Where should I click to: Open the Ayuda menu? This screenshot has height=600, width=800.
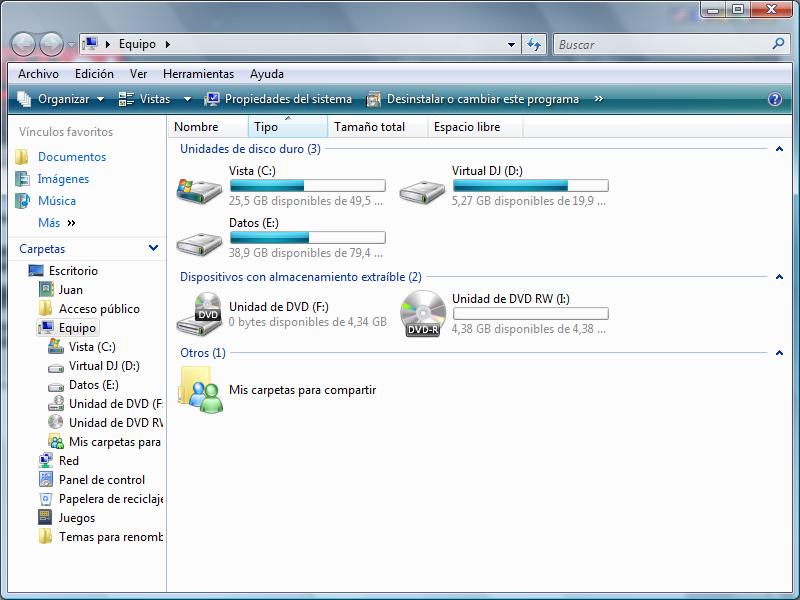[x=267, y=74]
